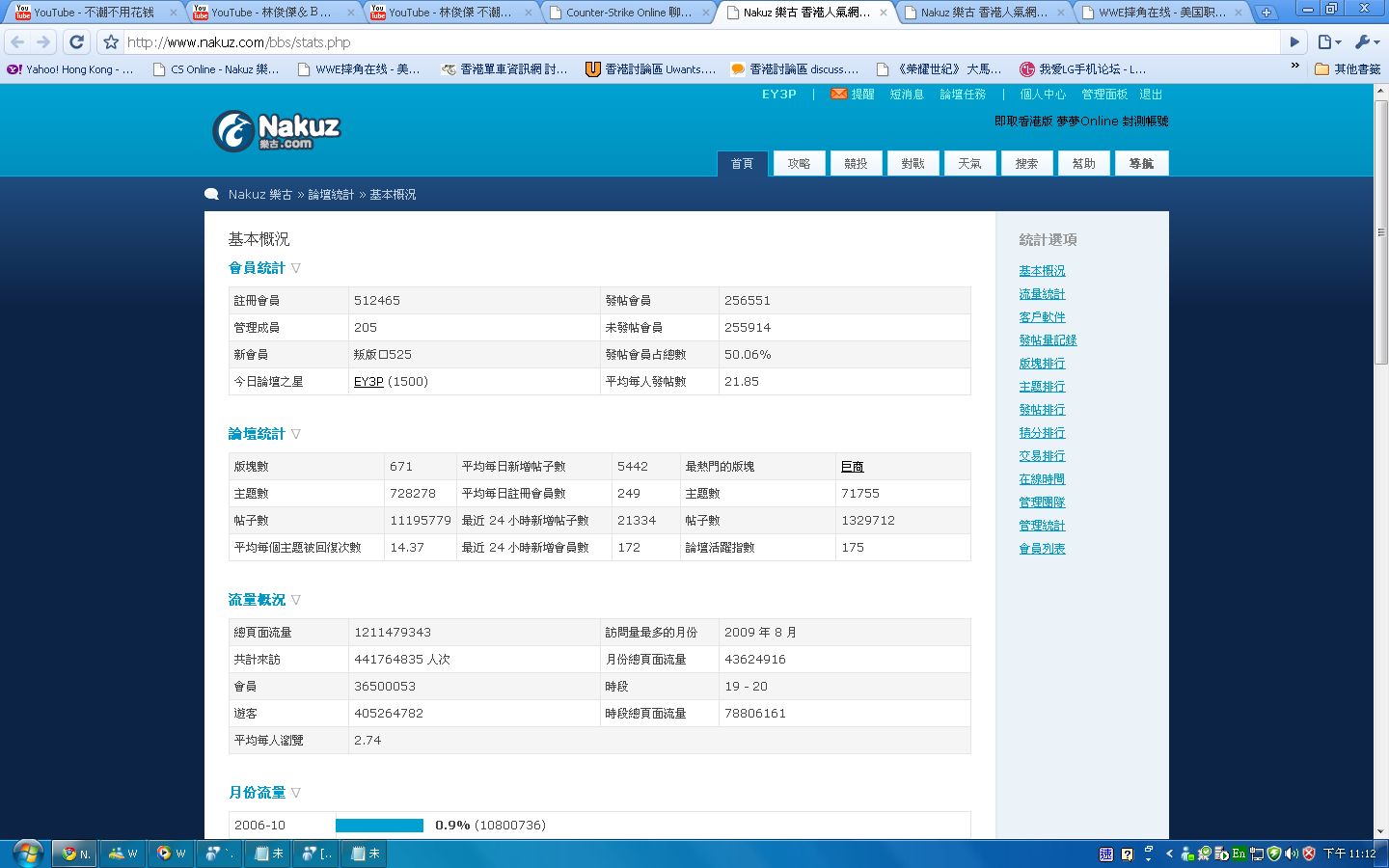Open 版塊排行 sidebar link
The image size is (1389, 868).
[1042, 364]
